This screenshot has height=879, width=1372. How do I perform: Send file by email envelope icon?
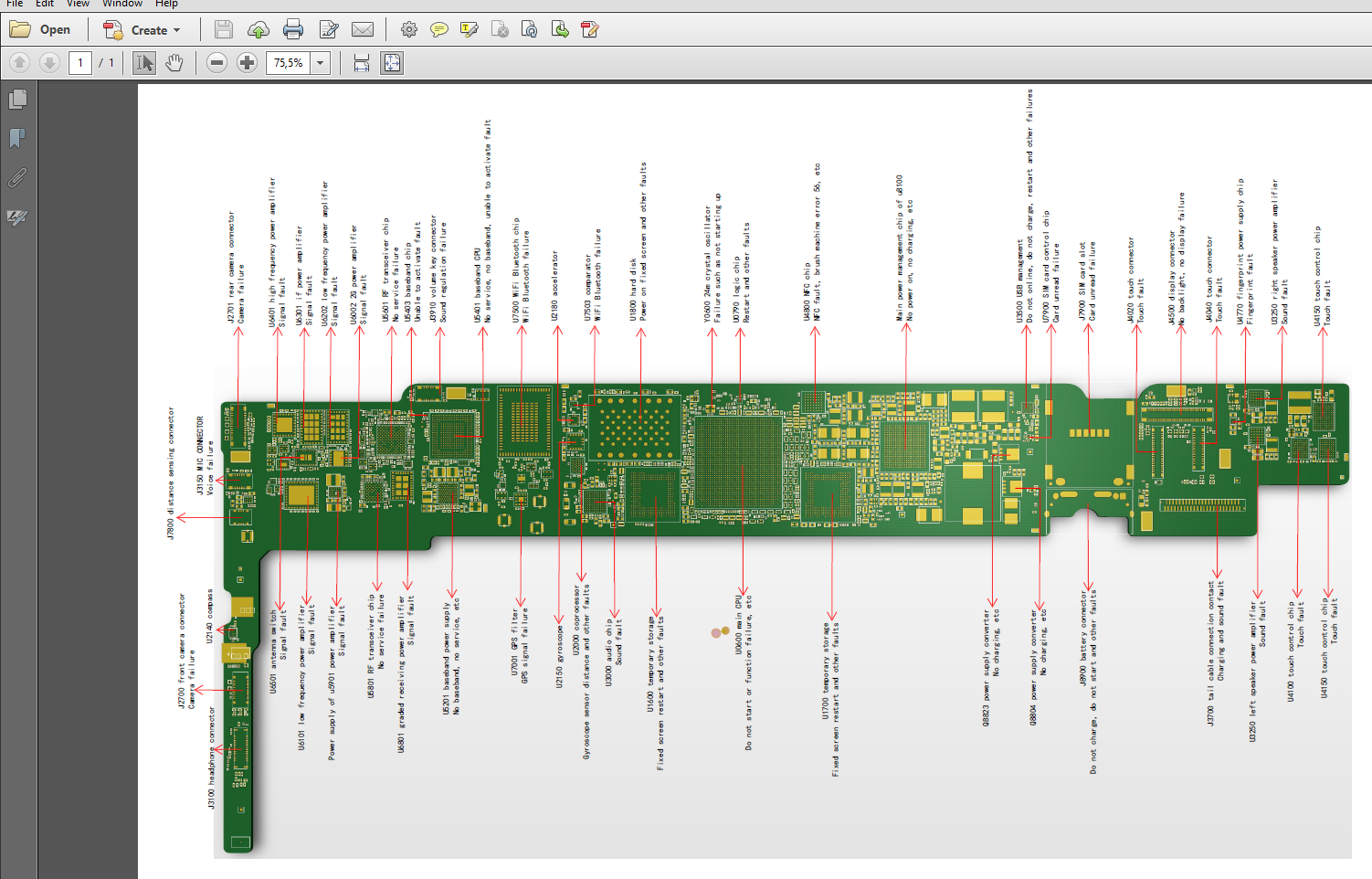[x=363, y=30]
